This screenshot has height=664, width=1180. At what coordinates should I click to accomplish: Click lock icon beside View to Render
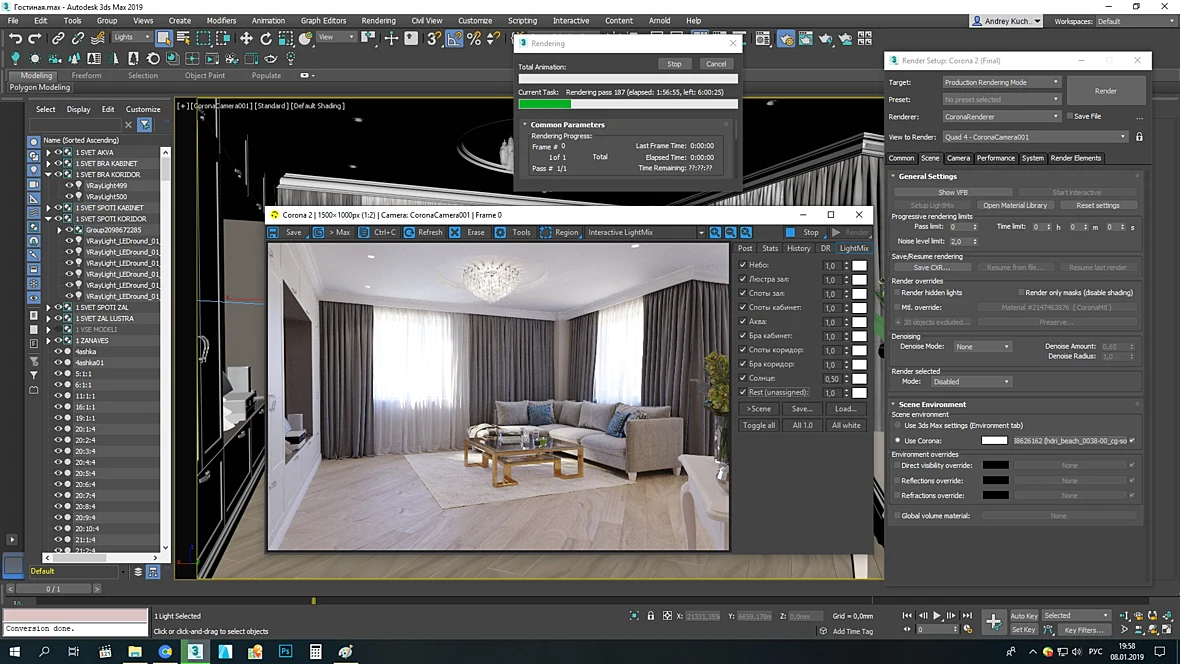[1139, 137]
